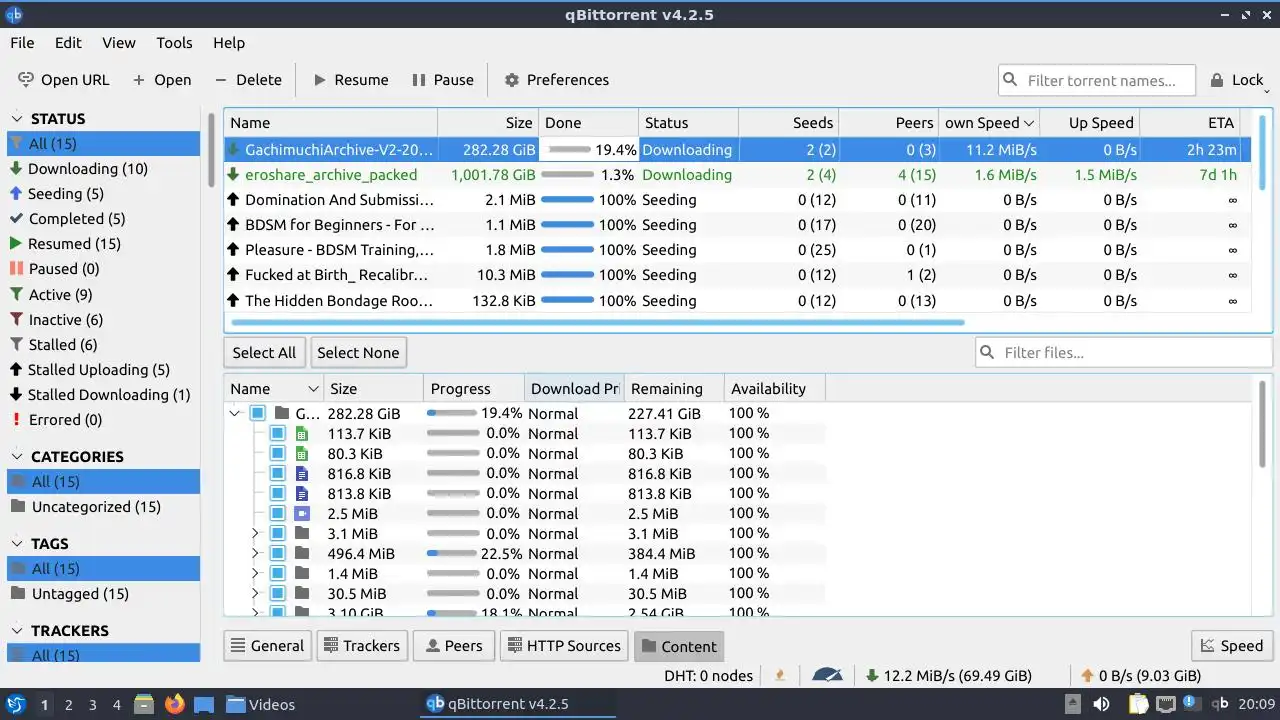Toggle checkbox for the 80.3 KiB file
The height and width of the screenshot is (720, 1280).
point(278,454)
